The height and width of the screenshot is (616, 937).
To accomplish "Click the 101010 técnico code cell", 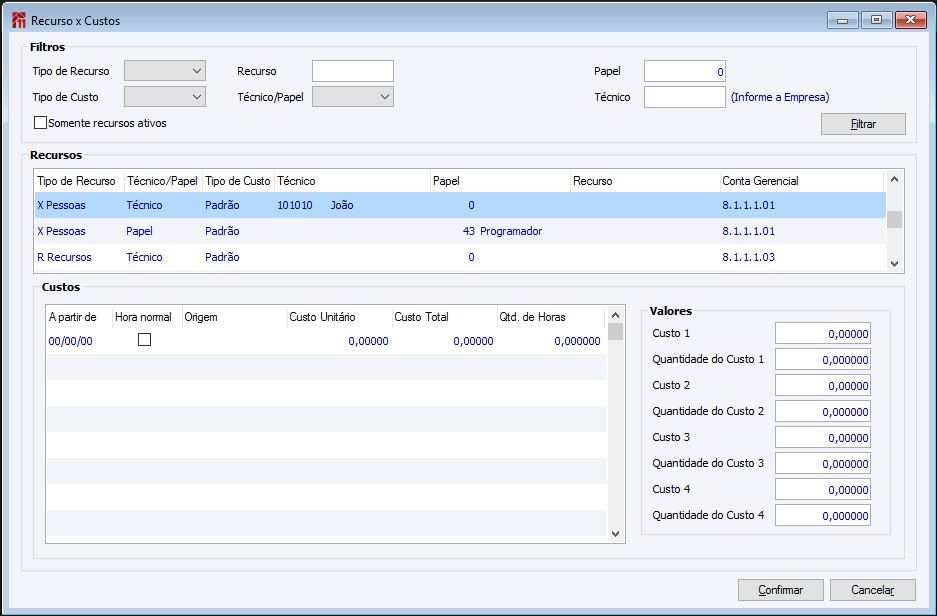I will [x=295, y=205].
